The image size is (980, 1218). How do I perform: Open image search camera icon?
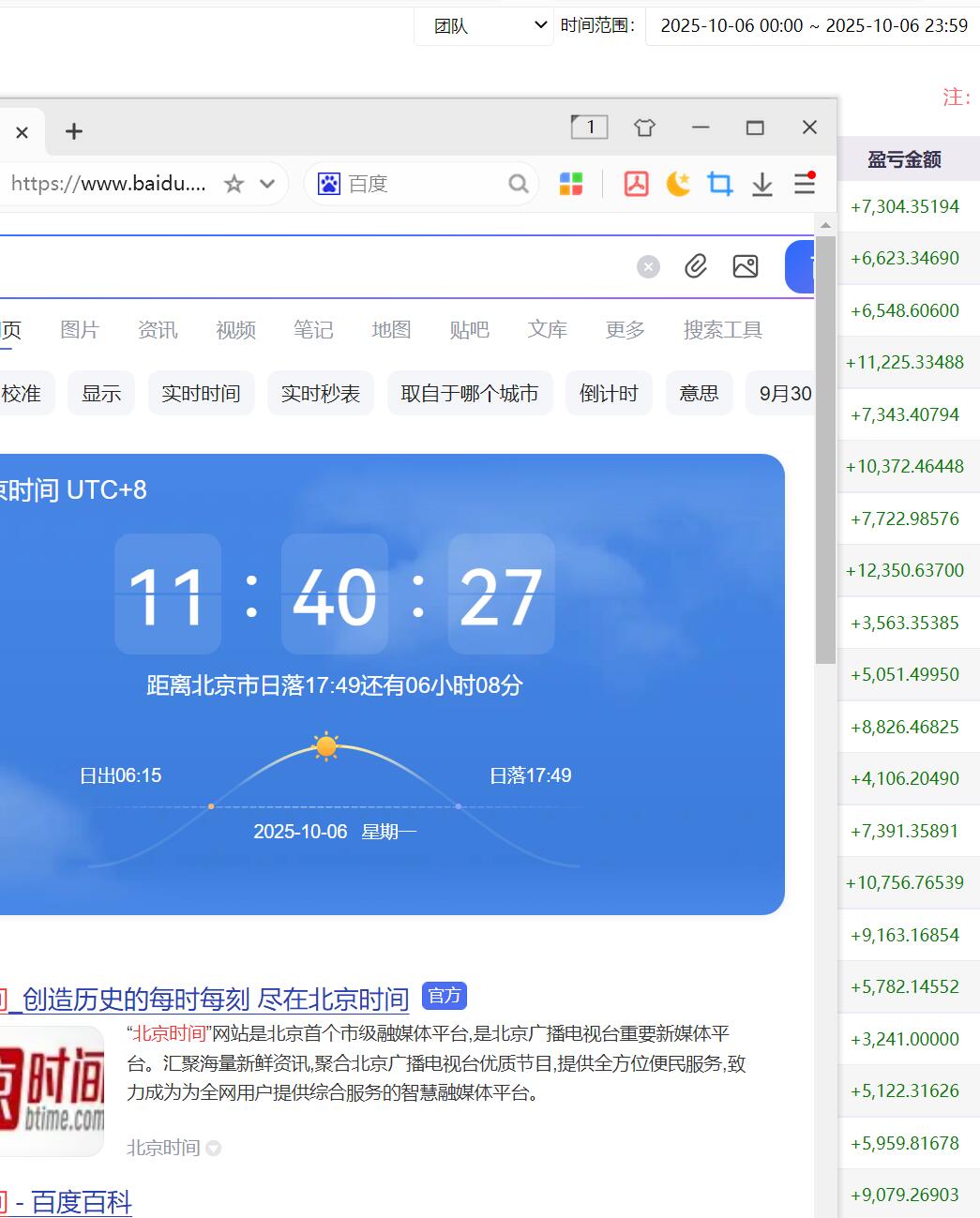coord(746,266)
